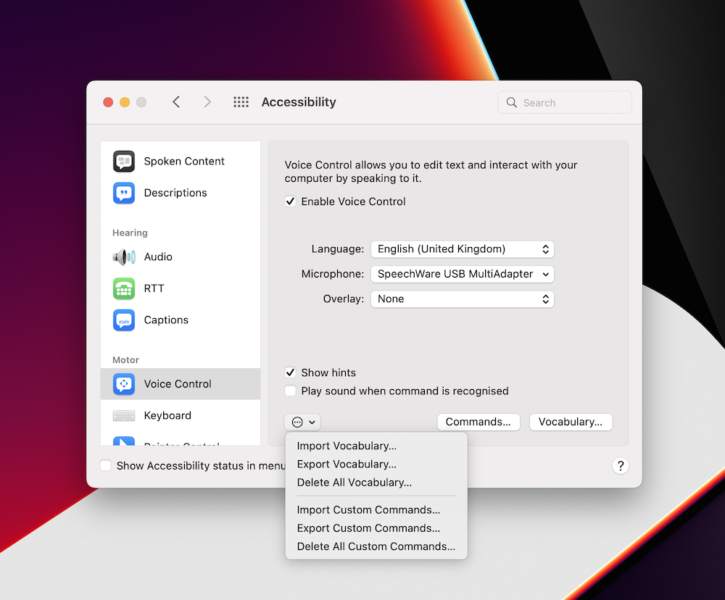Select Export Custom Commands menu item
The height and width of the screenshot is (600, 725).
click(x=368, y=528)
